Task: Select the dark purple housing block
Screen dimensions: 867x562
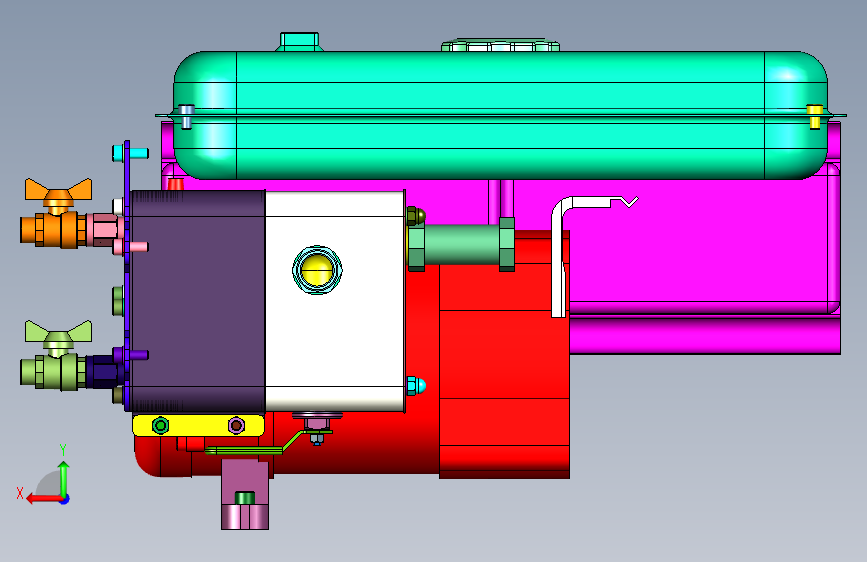Action: click(x=198, y=301)
